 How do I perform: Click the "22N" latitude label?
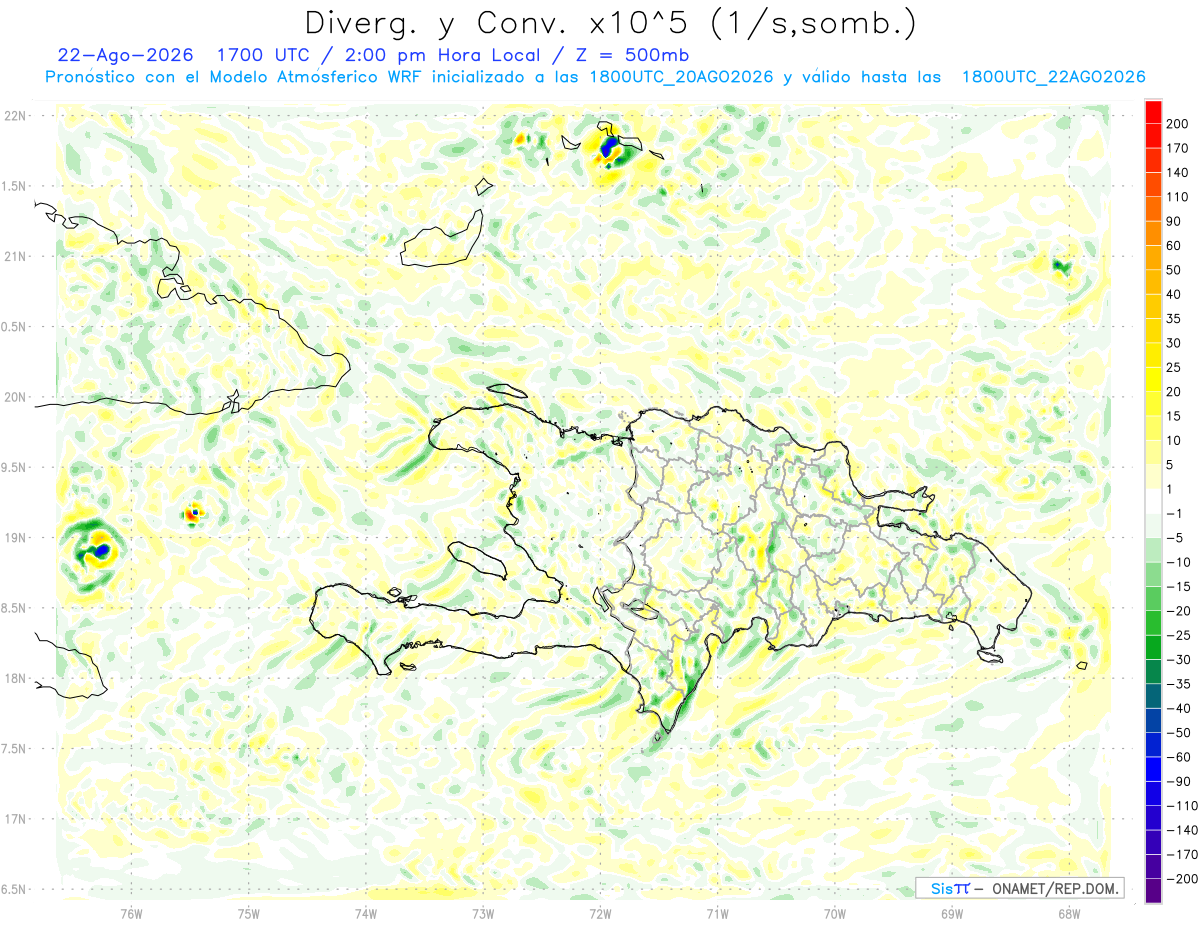[16, 116]
